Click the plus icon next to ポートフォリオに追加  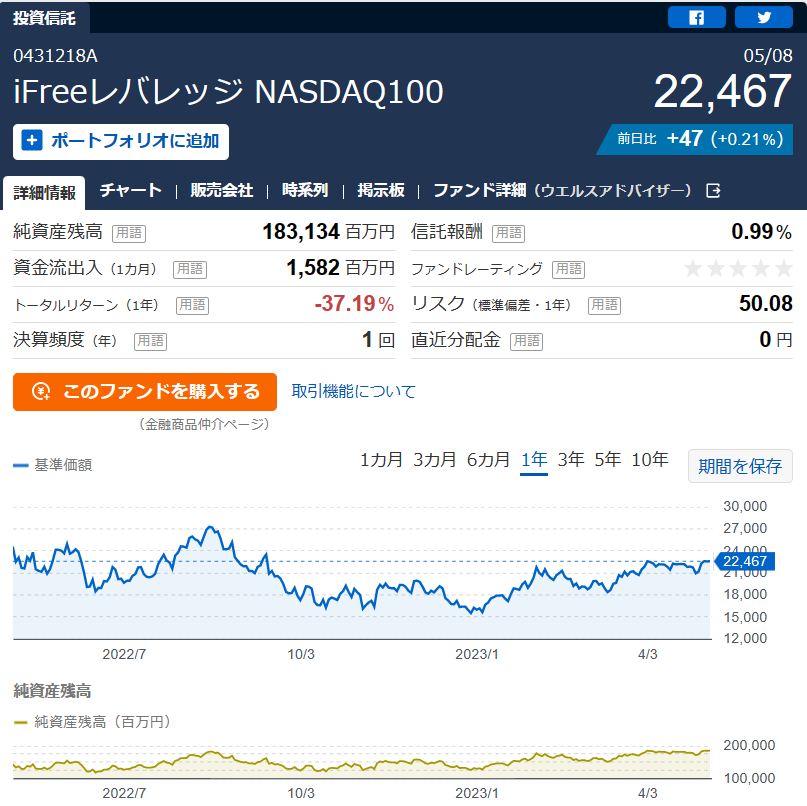pyautogui.click(x=32, y=140)
